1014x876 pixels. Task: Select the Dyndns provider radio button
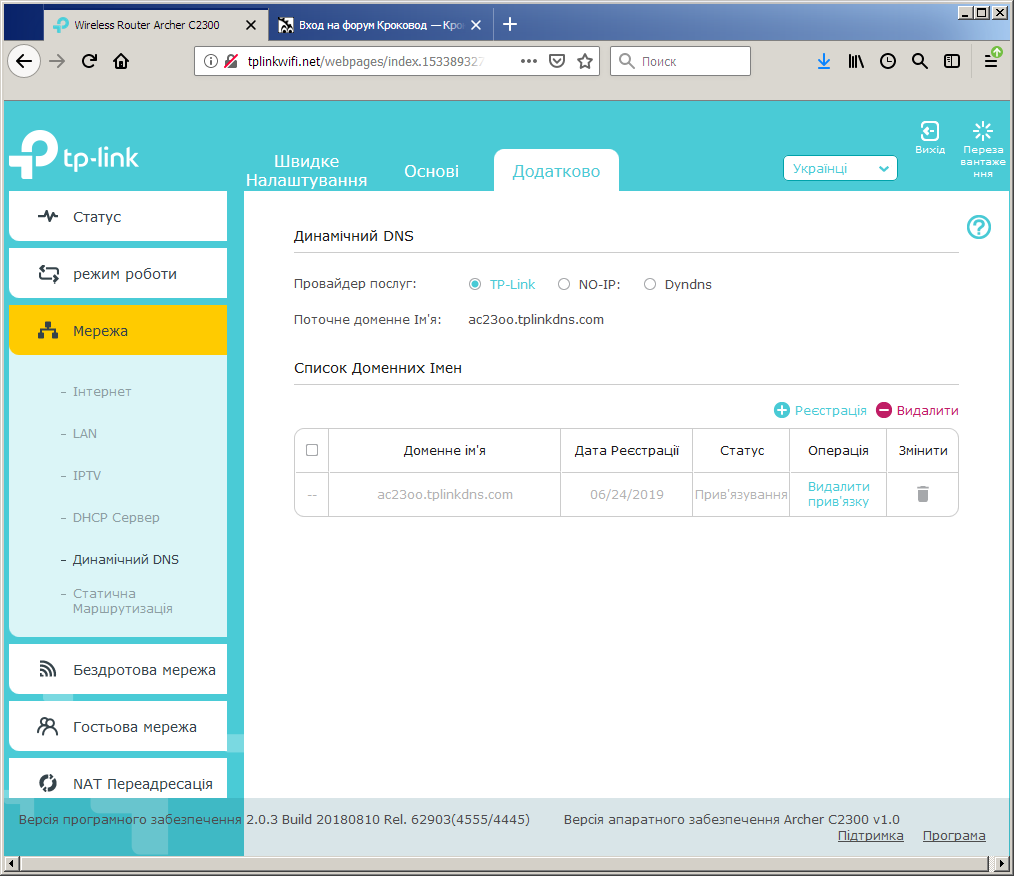tap(650, 284)
